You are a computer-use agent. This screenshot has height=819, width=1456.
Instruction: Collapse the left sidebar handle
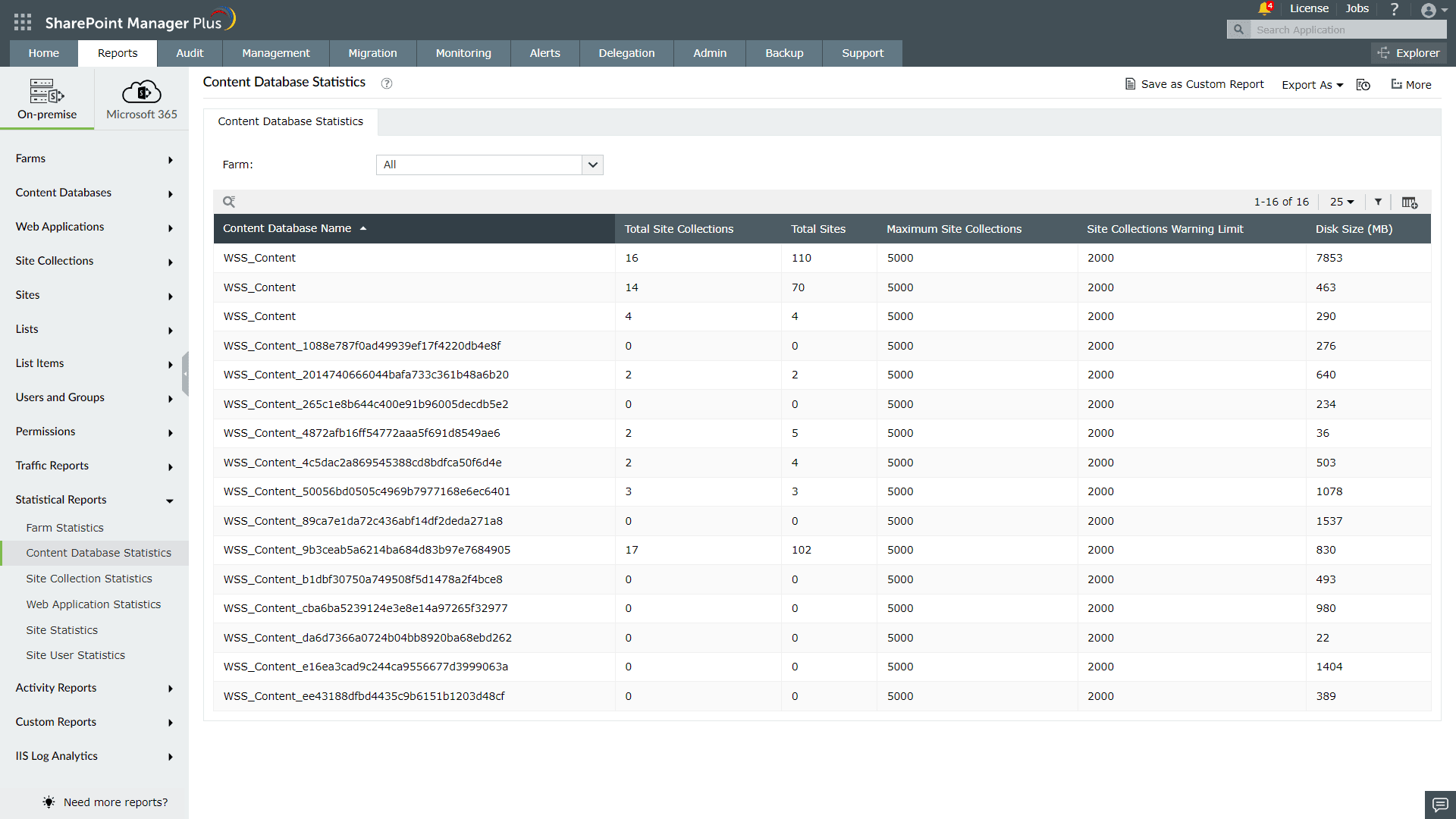(185, 373)
